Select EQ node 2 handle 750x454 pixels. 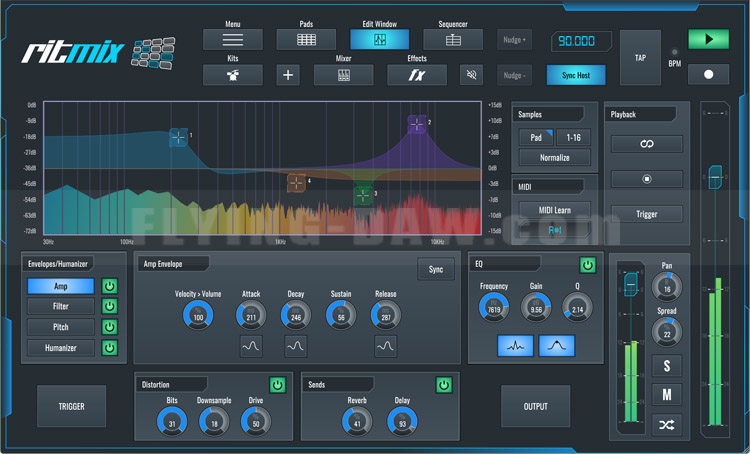(x=417, y=124)
